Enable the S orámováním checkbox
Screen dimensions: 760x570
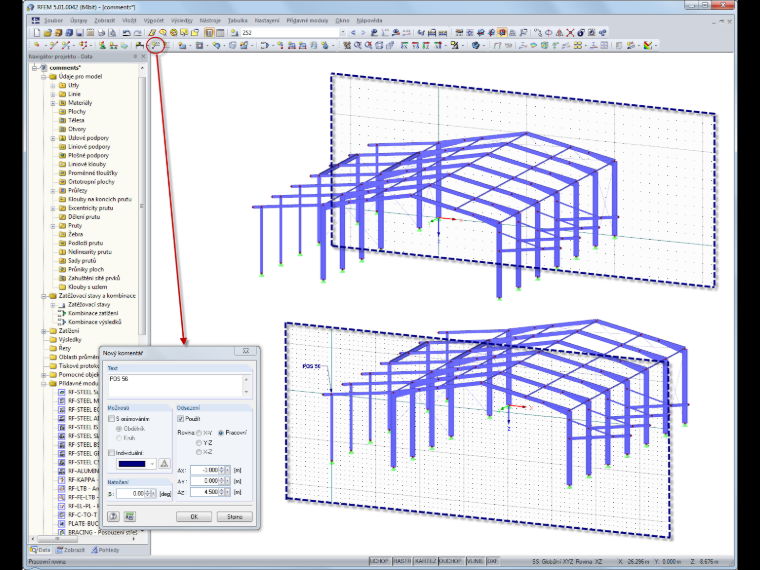111,419
